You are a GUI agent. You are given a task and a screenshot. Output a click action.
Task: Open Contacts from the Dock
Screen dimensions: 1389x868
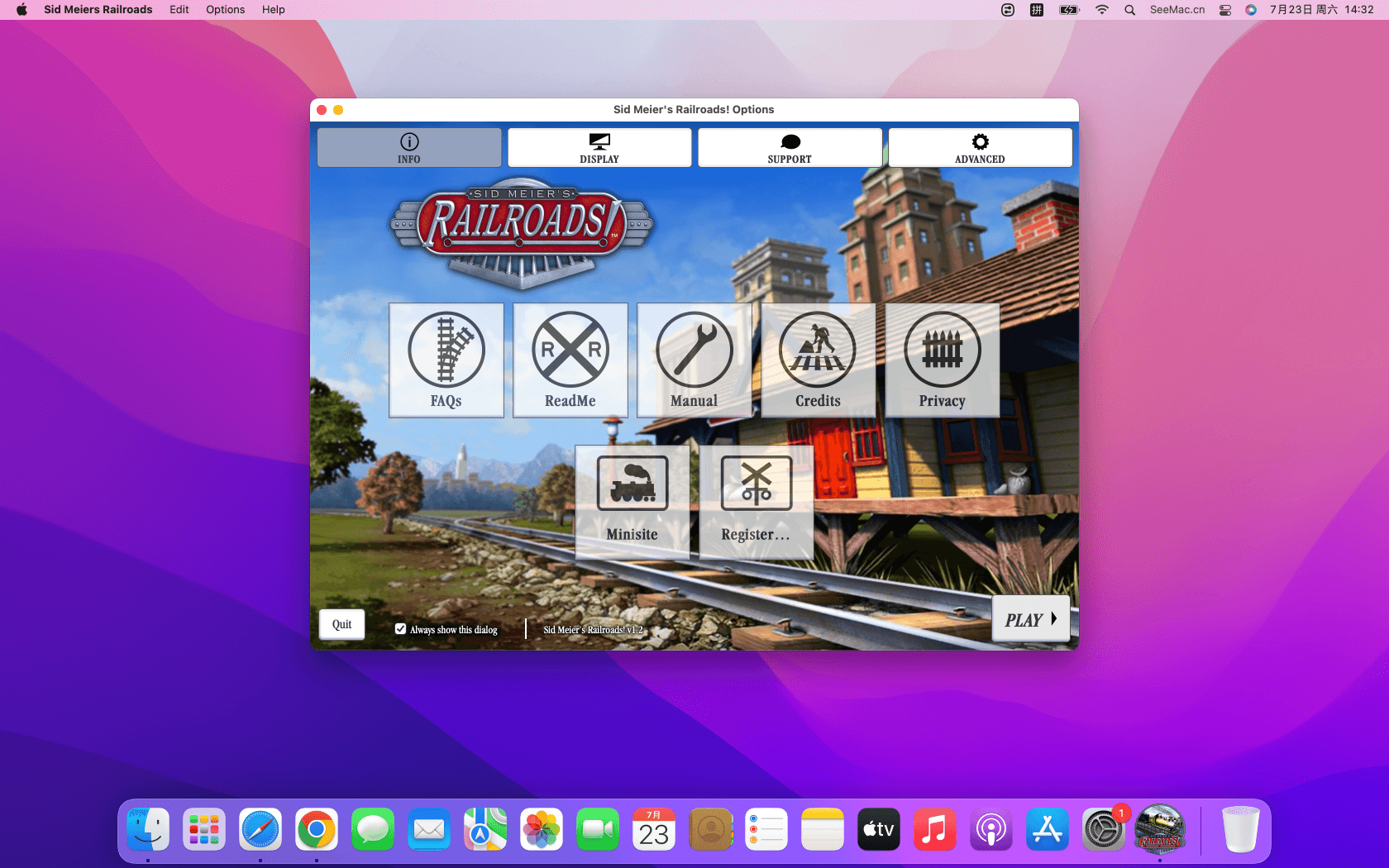pyautogui.click(x=710, y=829)
